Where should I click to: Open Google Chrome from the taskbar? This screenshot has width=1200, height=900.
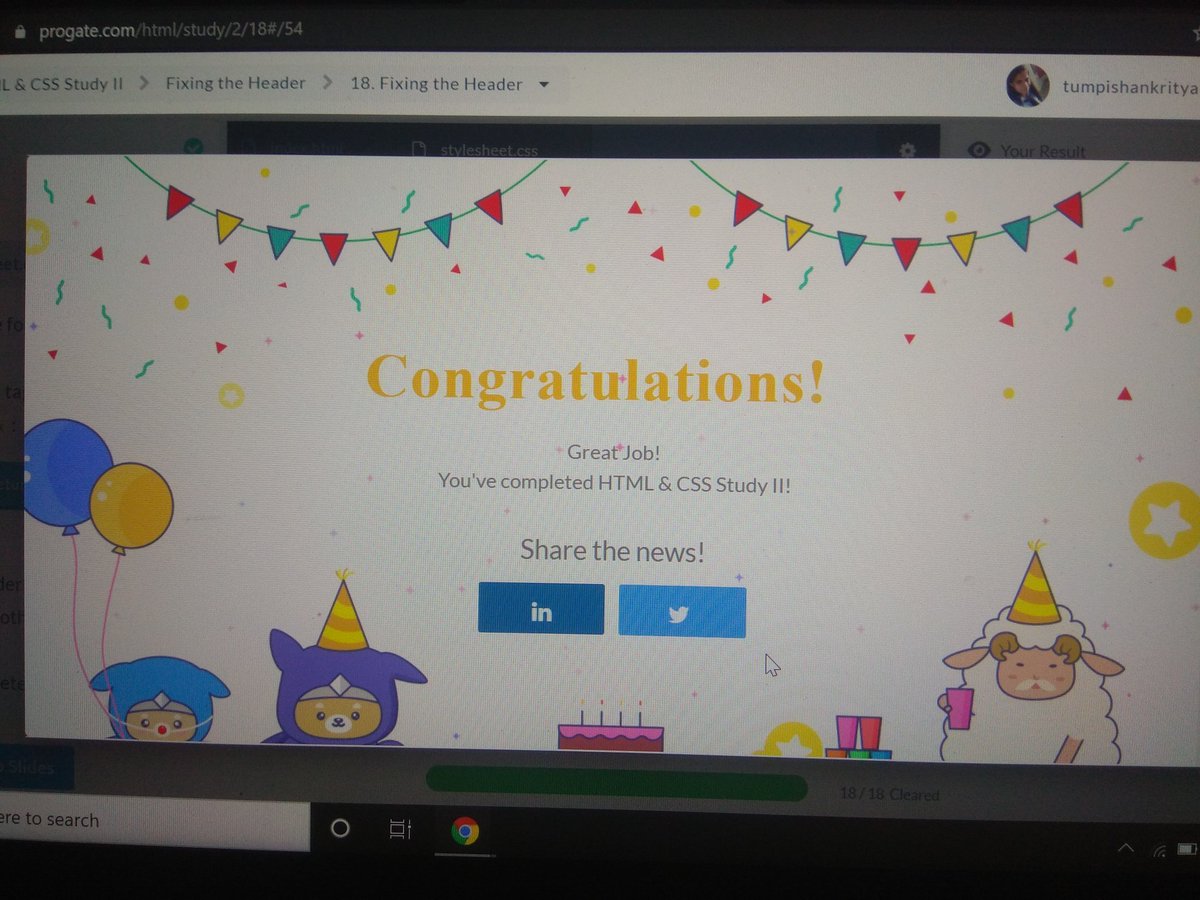tap(466, 830)
